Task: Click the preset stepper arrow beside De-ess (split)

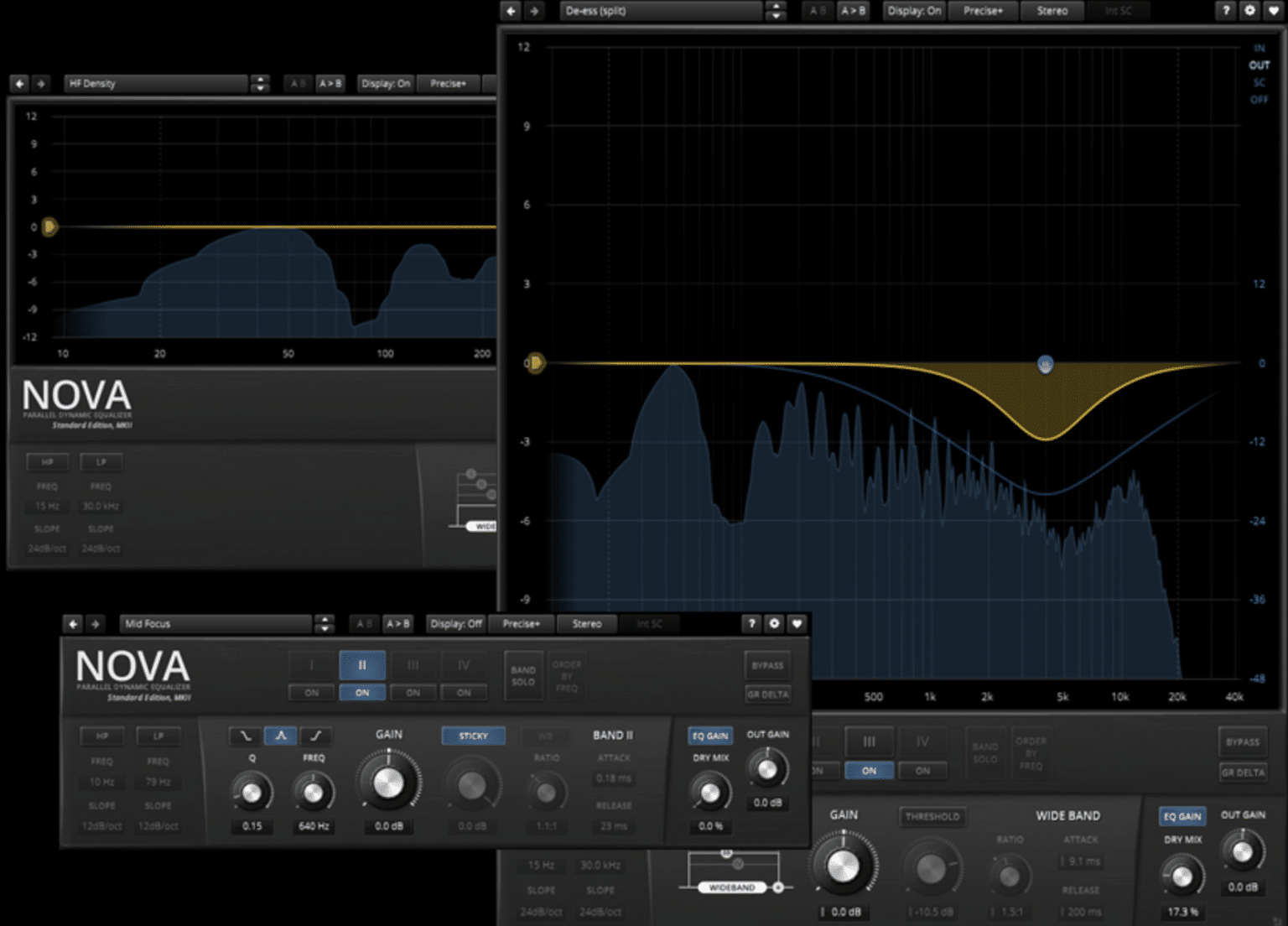Action: tap(776, 11)
